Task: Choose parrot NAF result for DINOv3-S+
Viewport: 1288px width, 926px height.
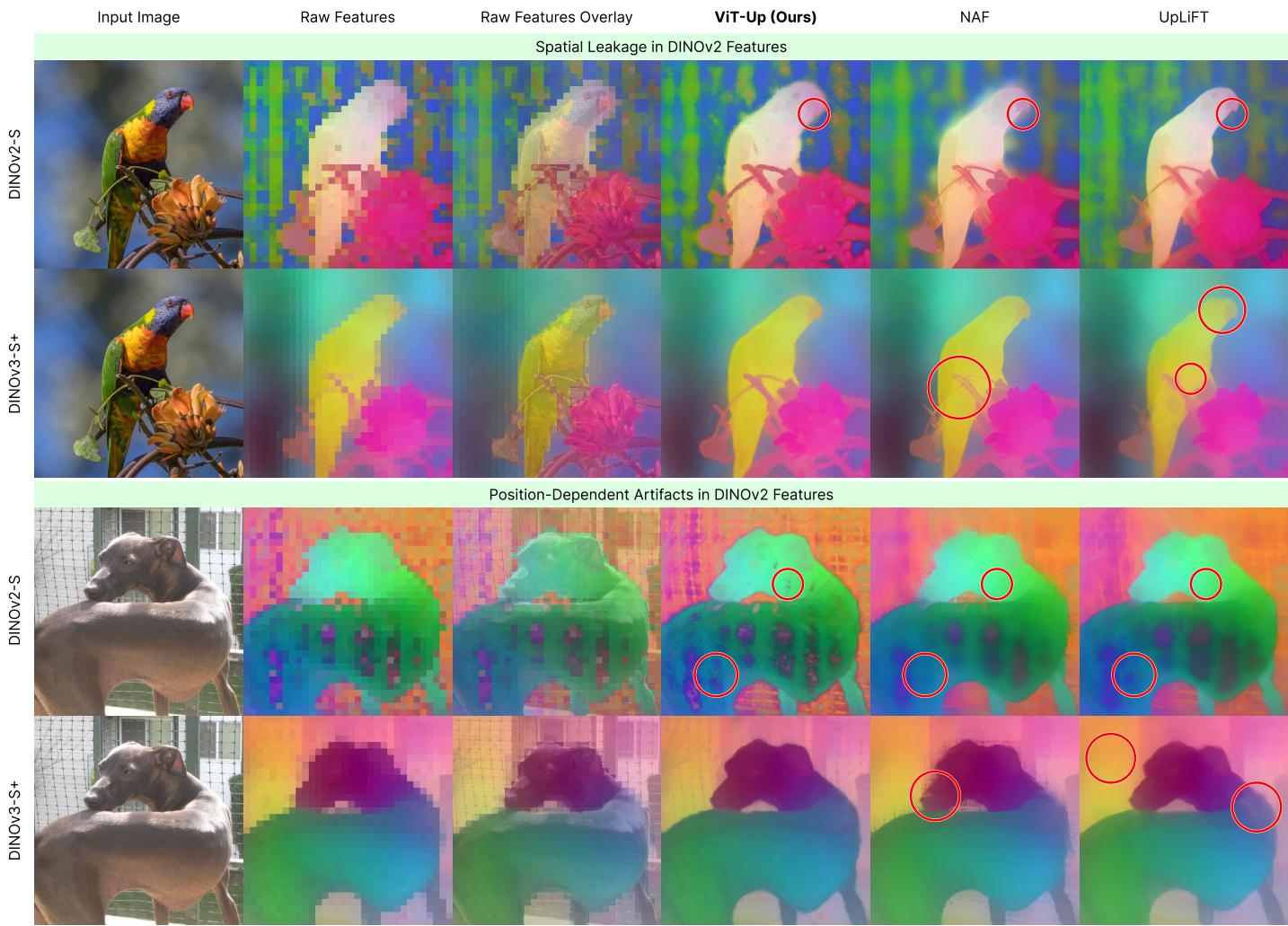Action: [x=975, y=374]
